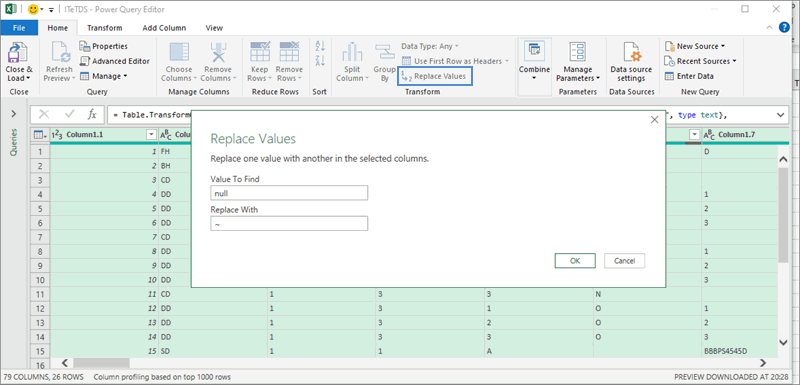The height and width of the screenshot is (385, 800).
Task: Click the Group By icon
Action: click(x=384, y=53)
